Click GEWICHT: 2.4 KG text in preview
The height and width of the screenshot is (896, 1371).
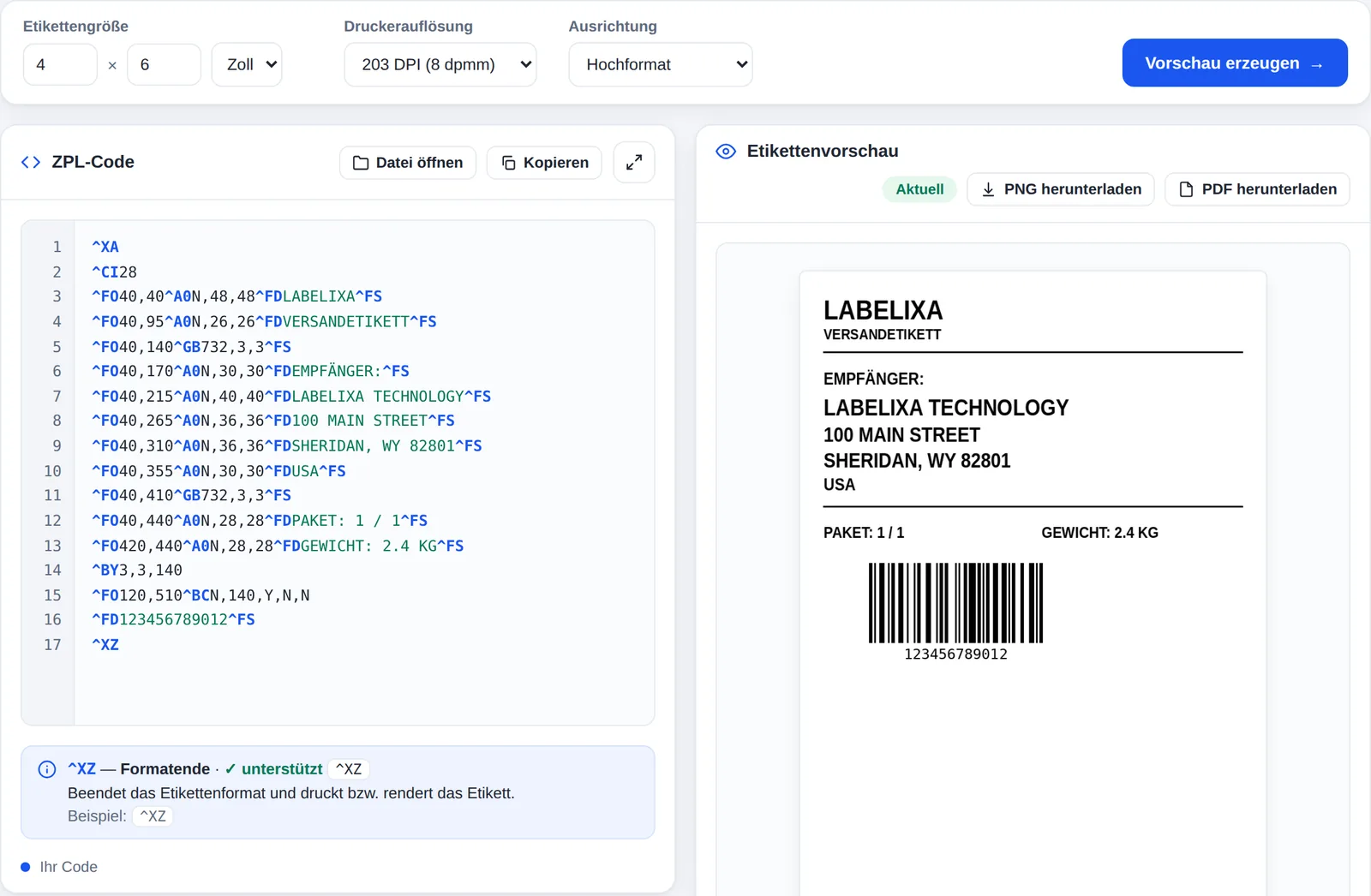(1099, 533)
